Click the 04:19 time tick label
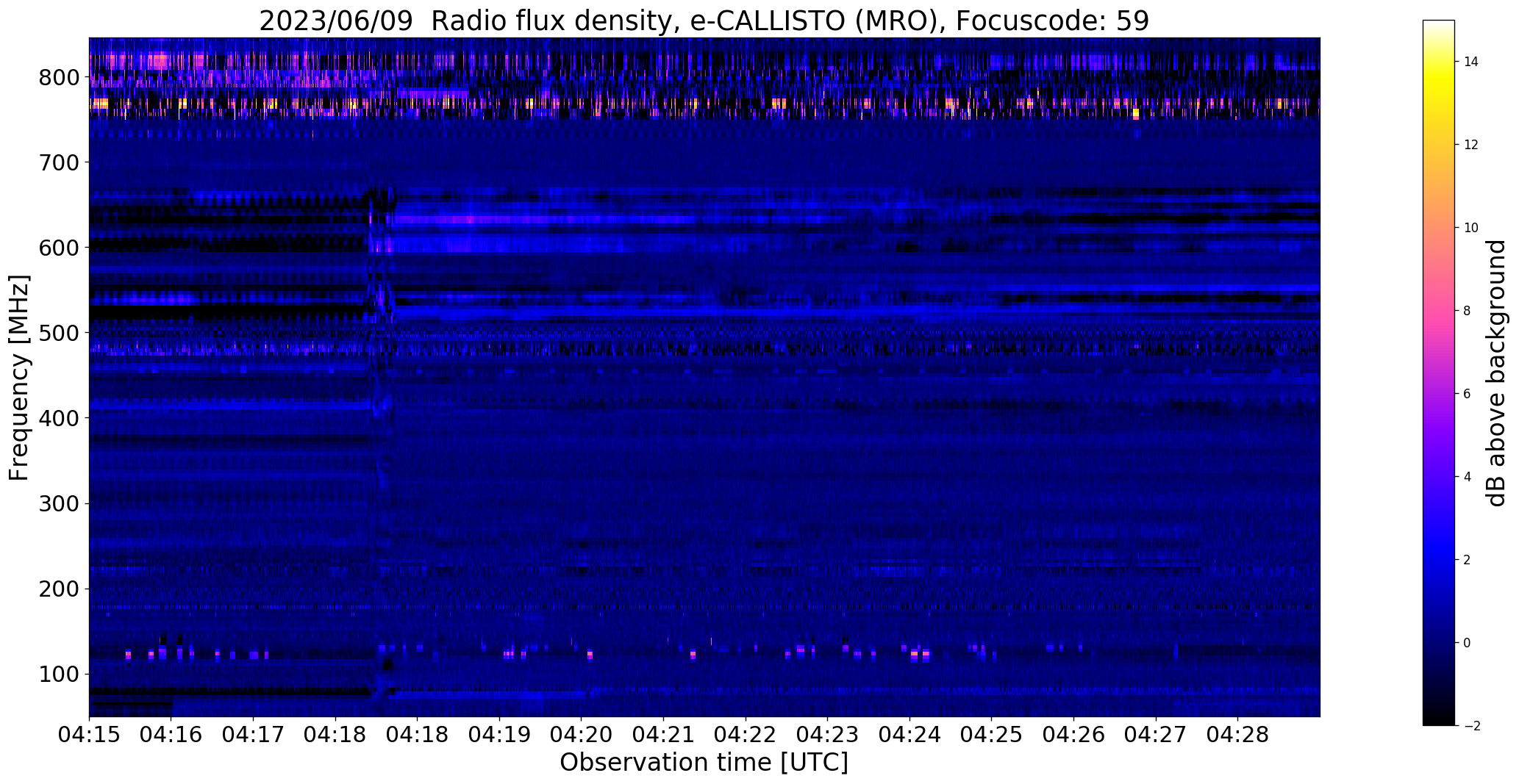This screenshot has height=784, width=1519. pyautogui.click(x=499, y=735)
